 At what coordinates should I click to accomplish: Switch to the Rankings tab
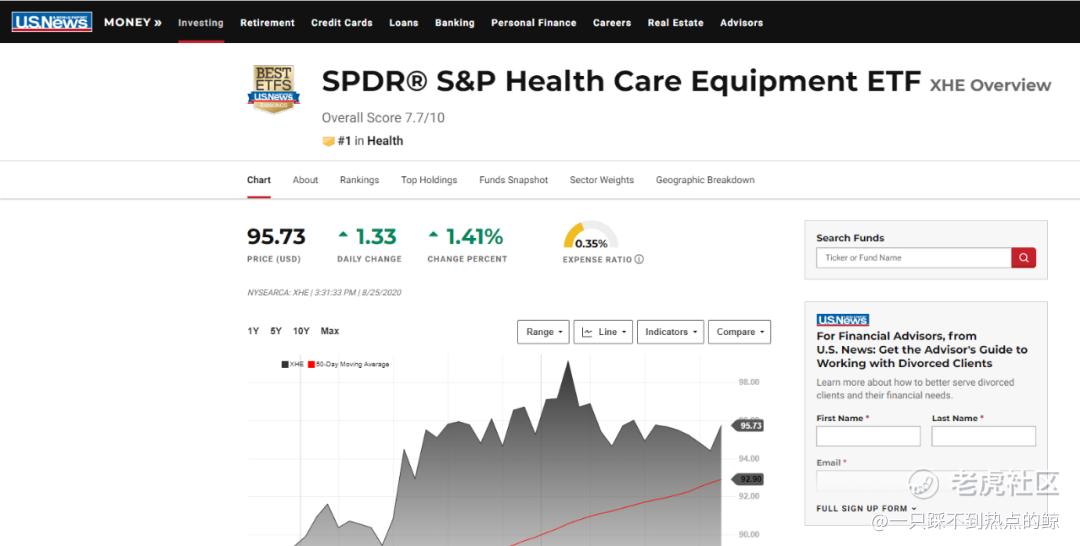pyautogui.click(x=360, y=180)
